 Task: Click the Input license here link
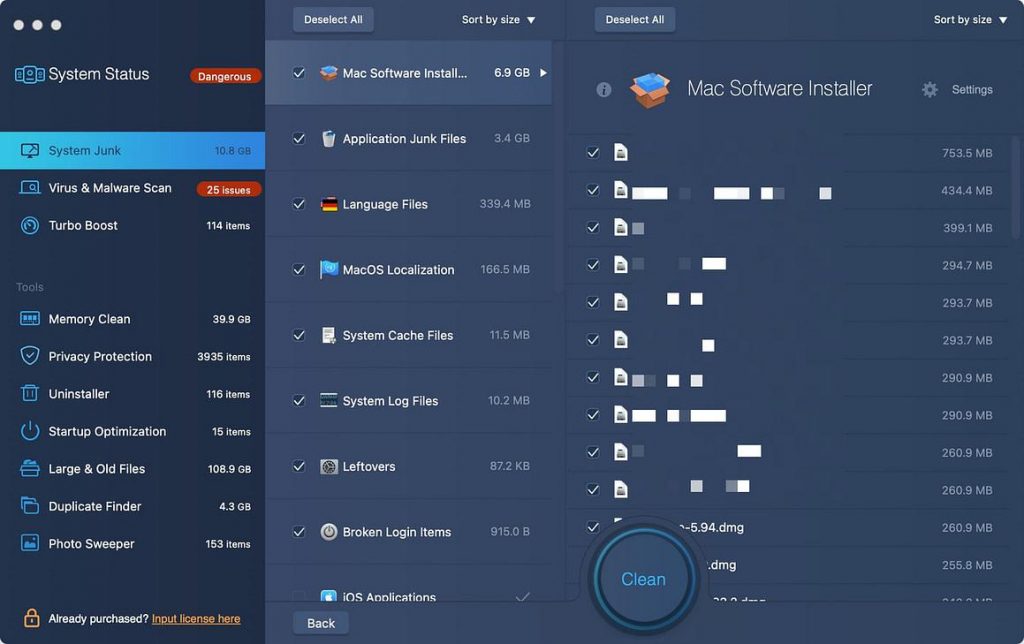click(x=196, y=619)
